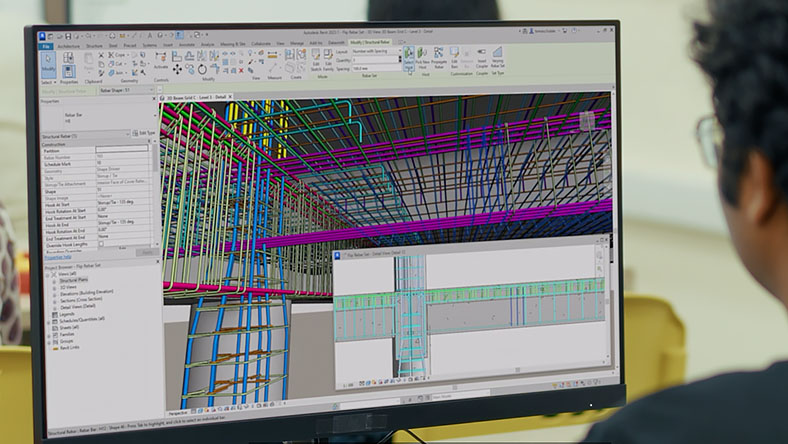Switch to the Structure ribbon tab
The width and height of the screenshot is (788, 444).
click(94, 46)
